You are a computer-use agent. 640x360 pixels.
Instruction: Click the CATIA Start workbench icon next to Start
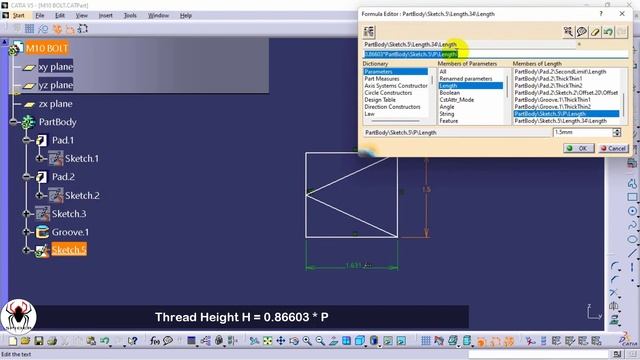coord(5,15)
